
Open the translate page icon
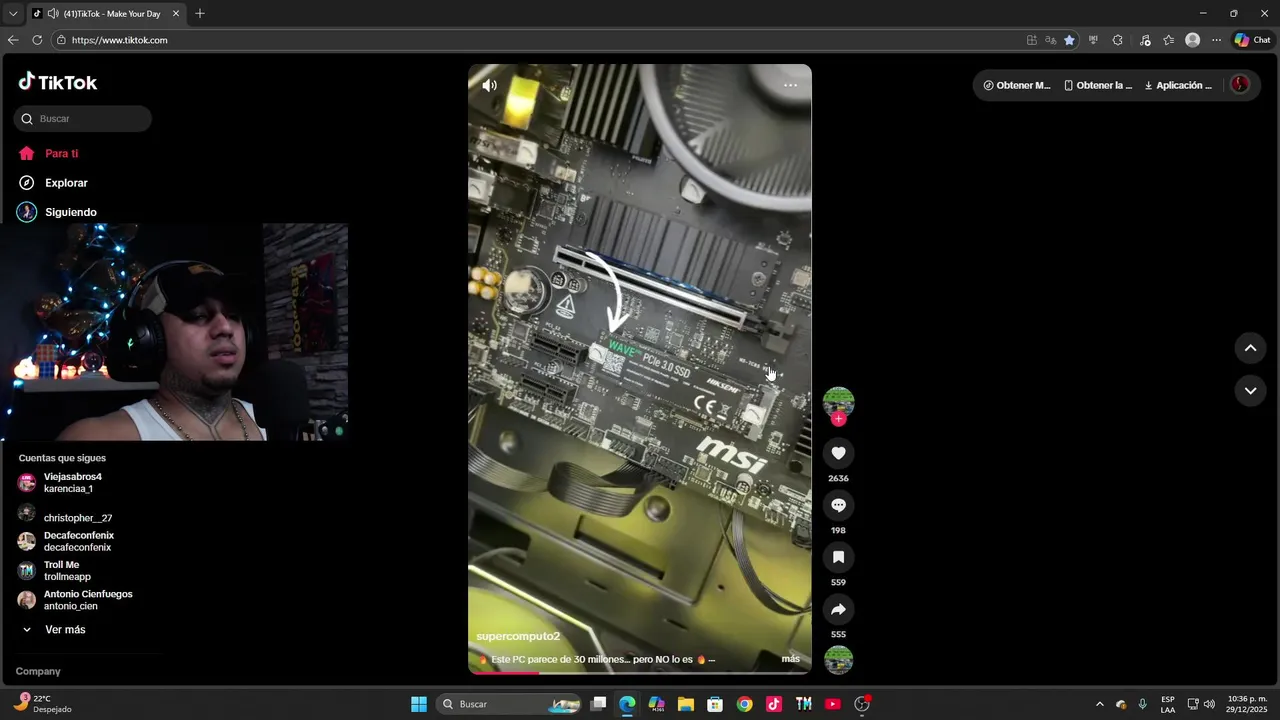coord(1050,40)
